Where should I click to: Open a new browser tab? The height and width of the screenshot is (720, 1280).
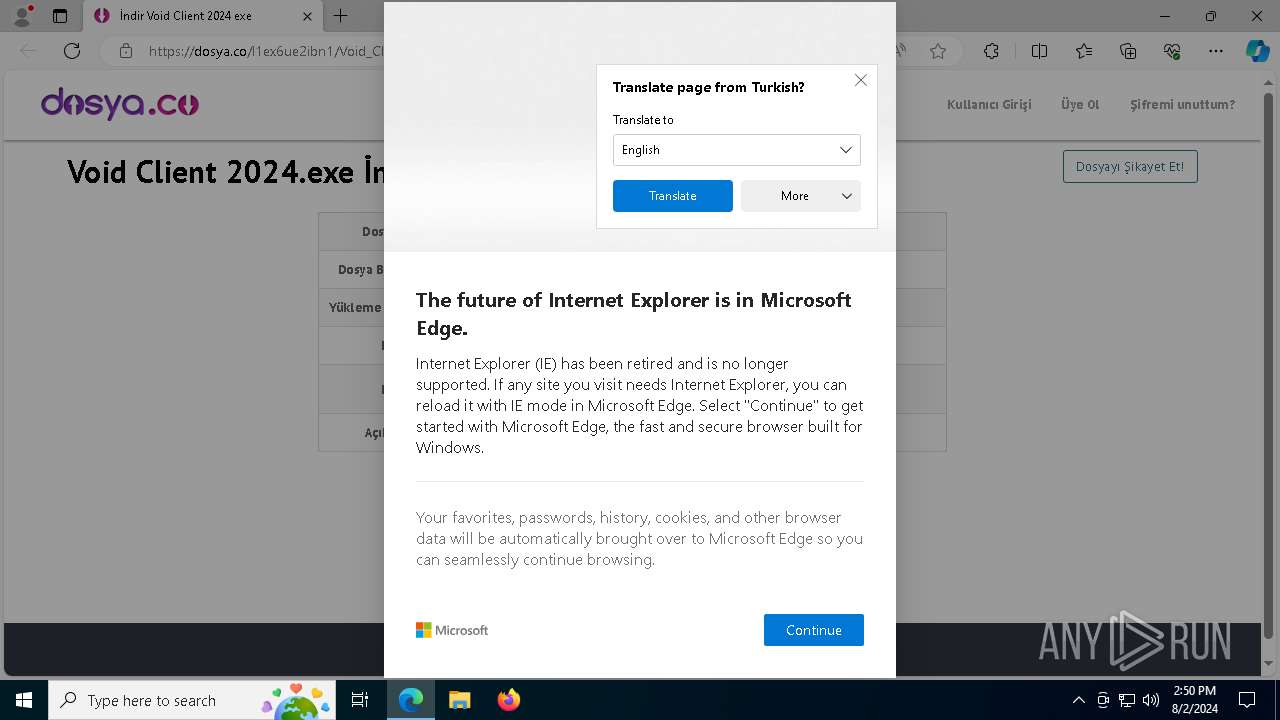click(x=340, y=16)
